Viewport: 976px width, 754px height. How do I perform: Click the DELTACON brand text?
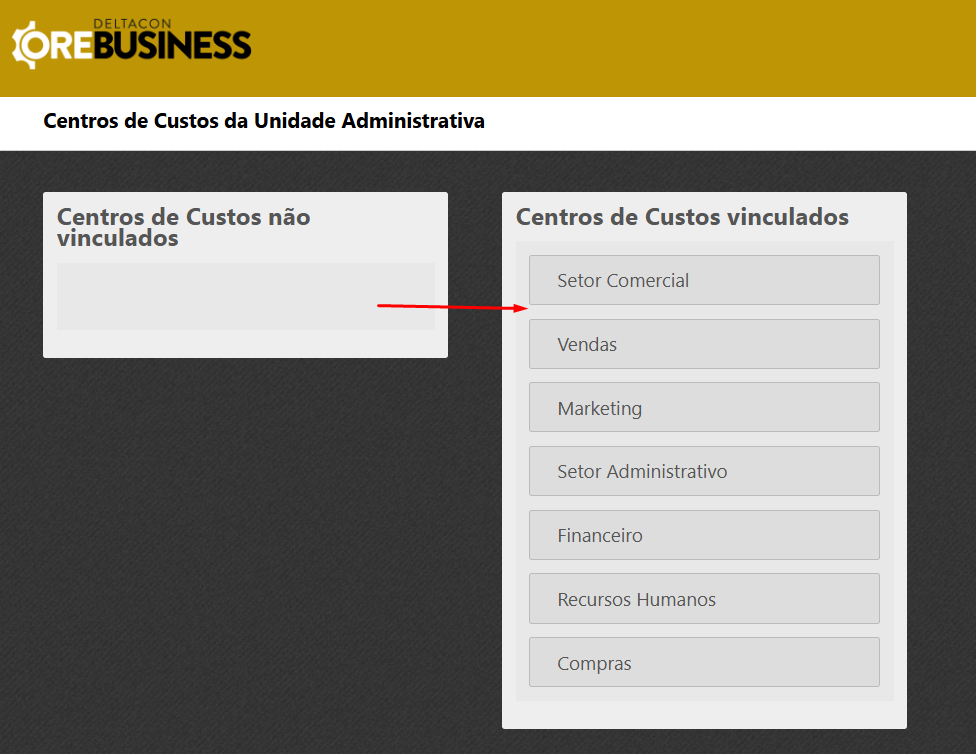(131, 21)
